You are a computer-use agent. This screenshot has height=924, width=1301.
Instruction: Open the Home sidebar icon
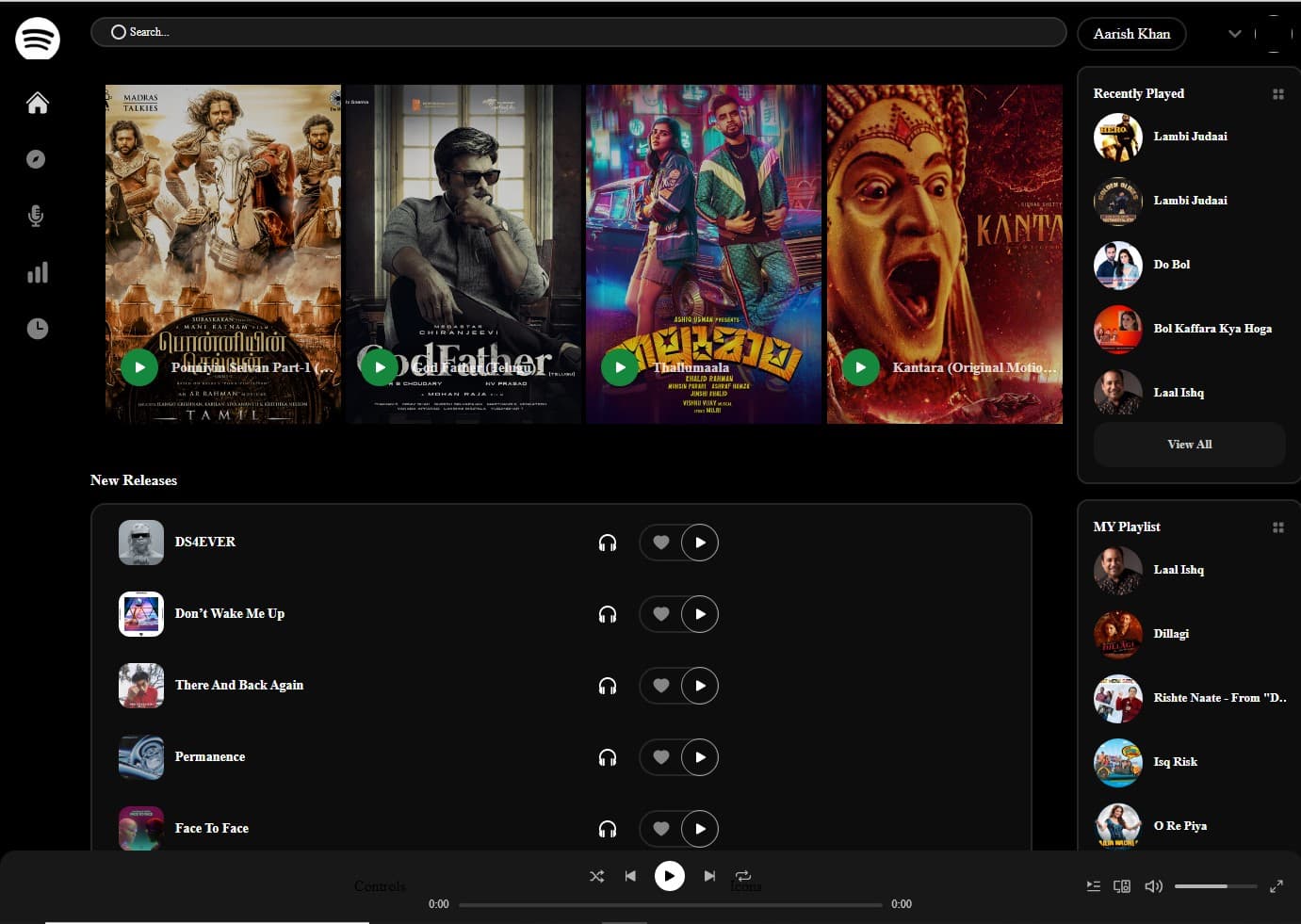tap(38, 103)
